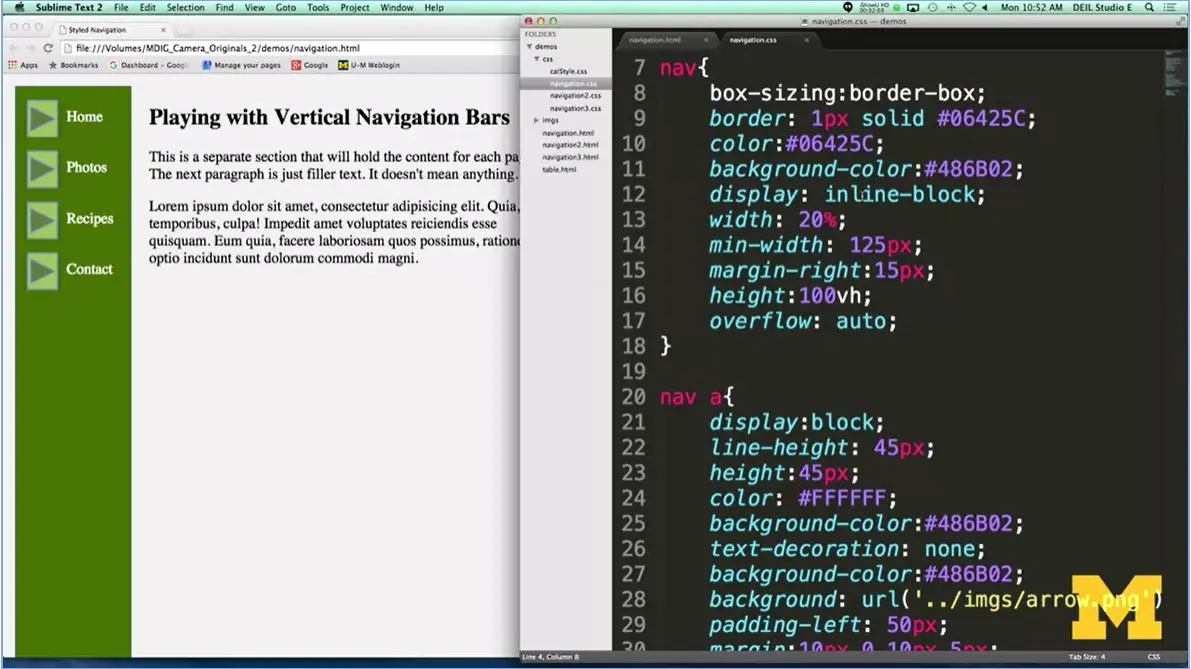
Task: Click the Manage your pages bookmark icon
Action: tap(208, 64)
